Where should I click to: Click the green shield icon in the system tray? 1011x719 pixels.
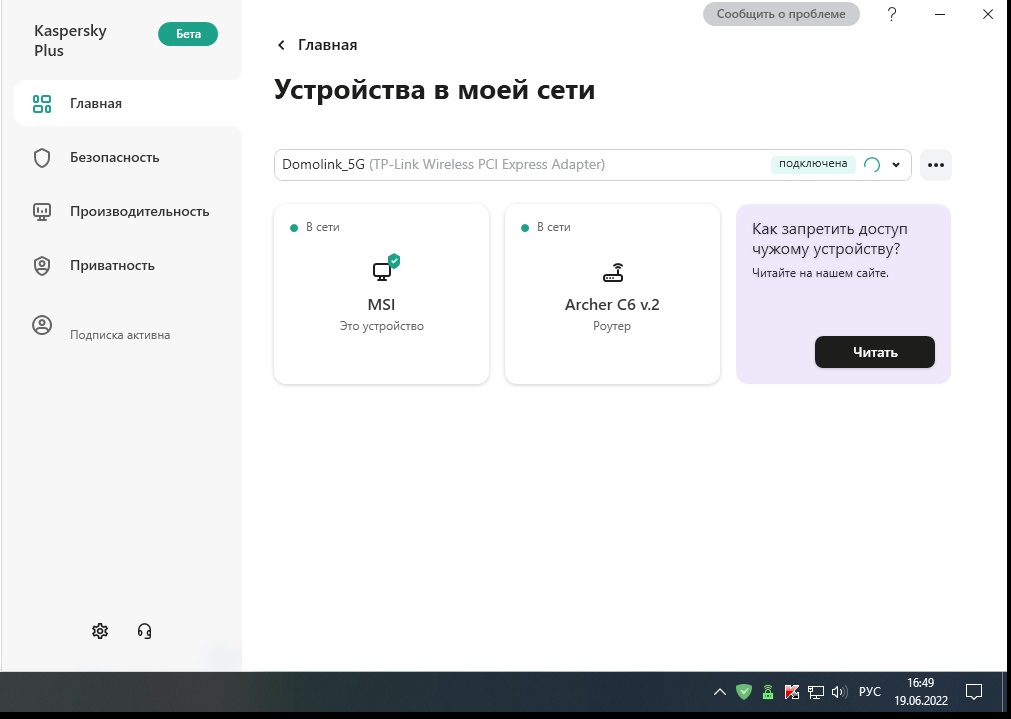pos(744,692)
